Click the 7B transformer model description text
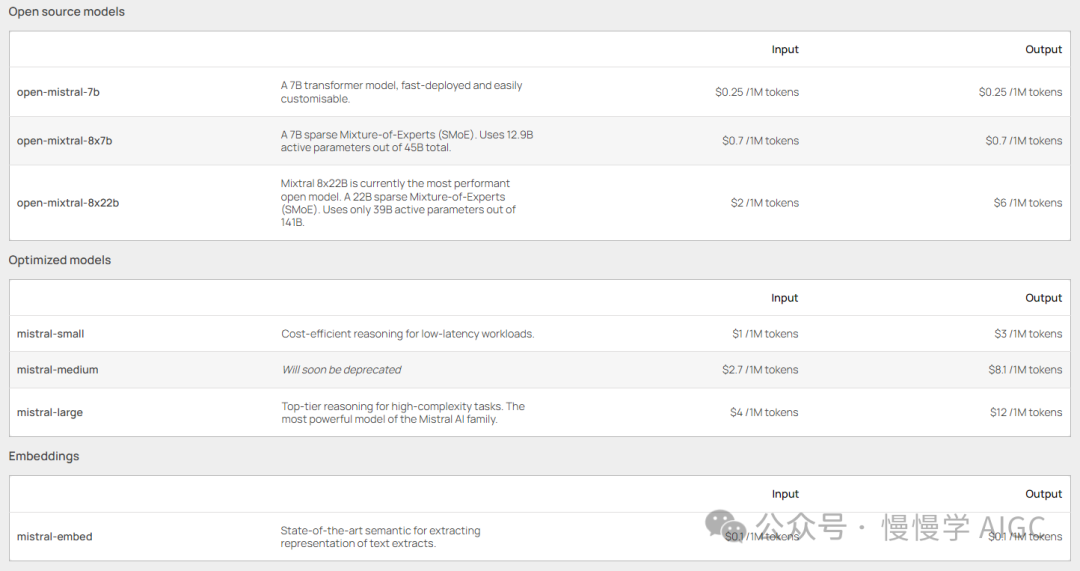The width and height of the screenshot is (1080, 571). point(401,92)
